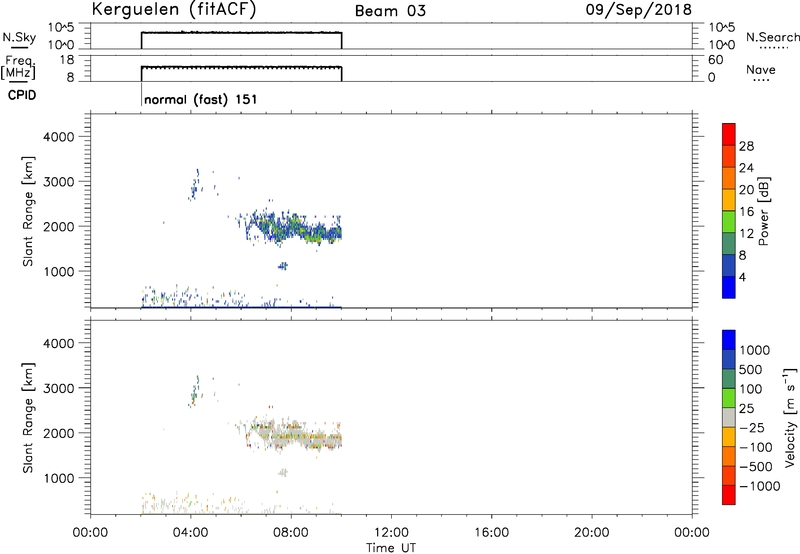Click the 'Freq. [MHz]' label
This screenshot has width=800, height=554.
point(19,68)
